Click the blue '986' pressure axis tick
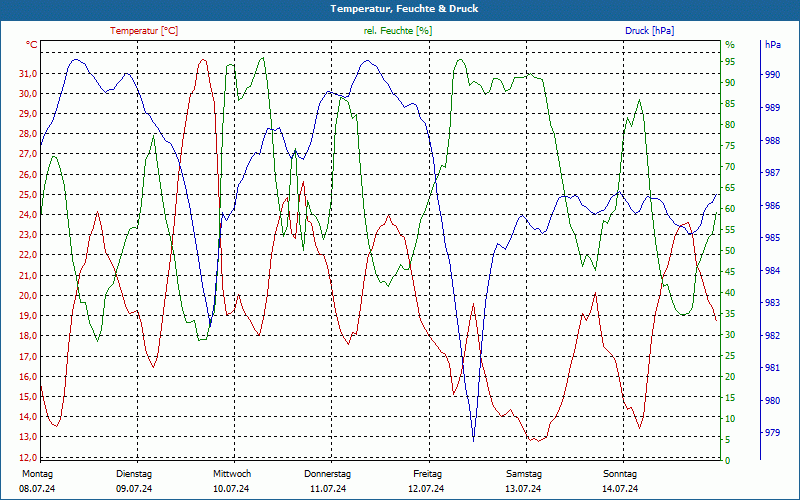800x500 pixels. pos(773,205)
